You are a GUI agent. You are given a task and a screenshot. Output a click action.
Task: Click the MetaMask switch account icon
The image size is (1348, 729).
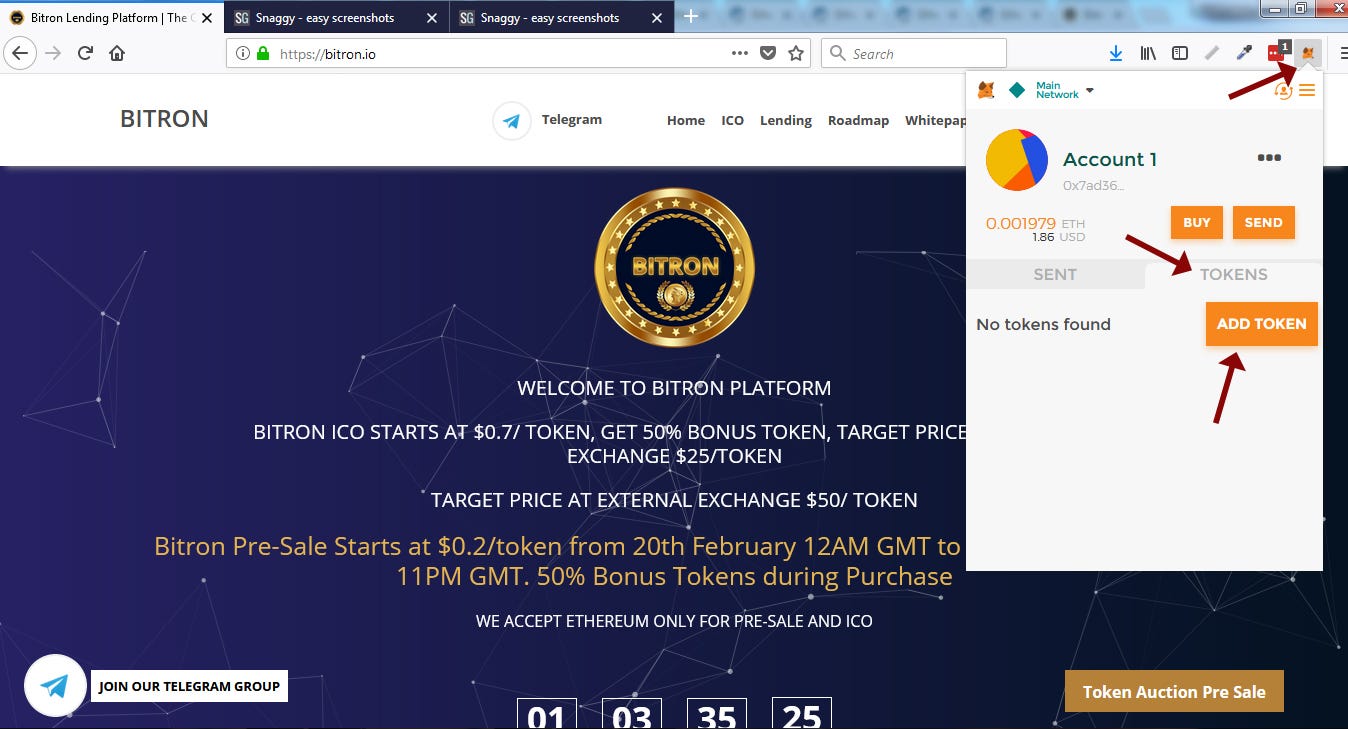1283,91
